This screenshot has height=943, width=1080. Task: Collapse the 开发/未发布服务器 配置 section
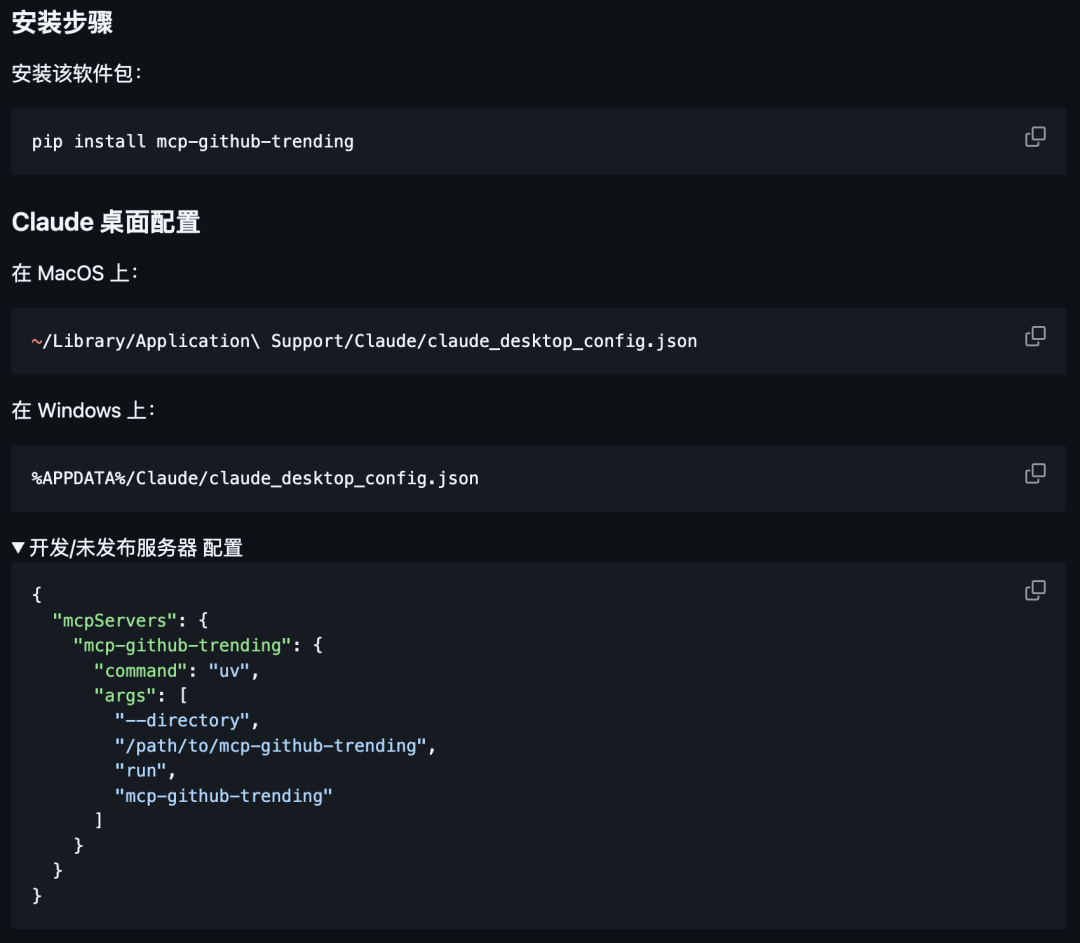pyautogui.click(x=127, y=548)
